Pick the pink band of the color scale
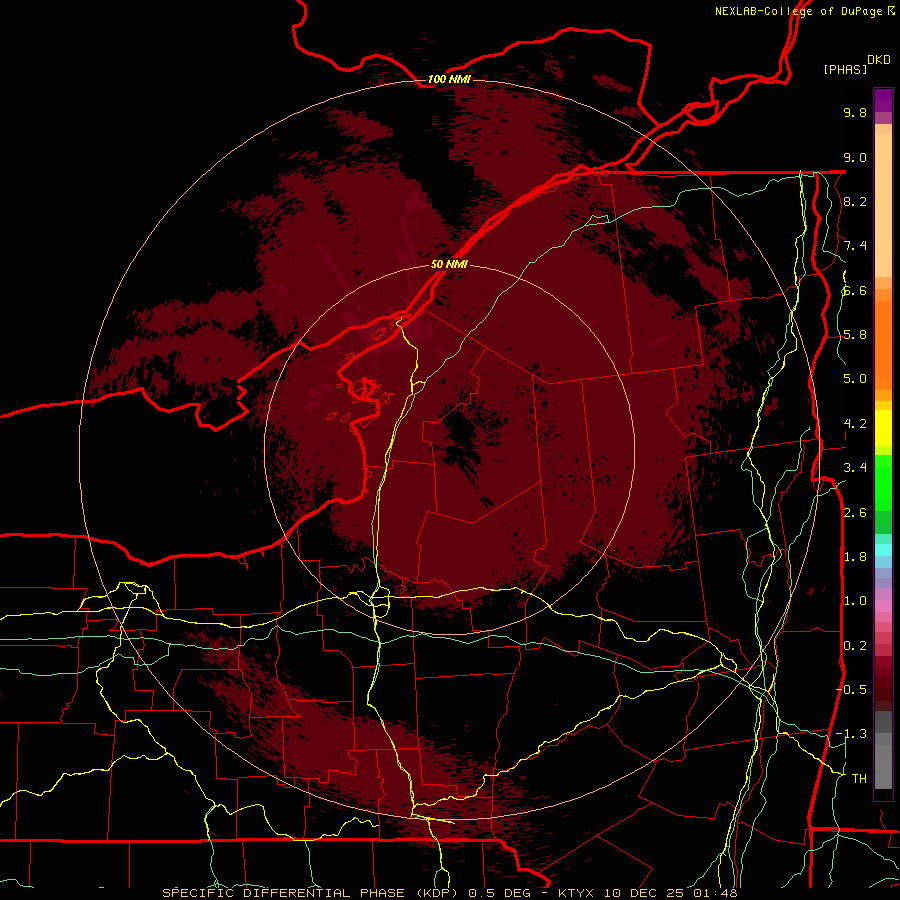Viewport: 900px width, 900px height. 883,606
